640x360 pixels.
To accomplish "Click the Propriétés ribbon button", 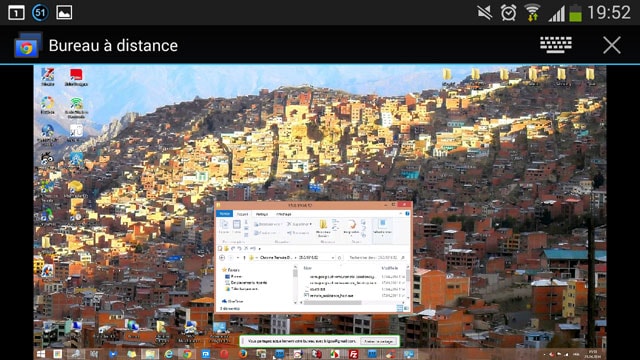I will 351,227.
